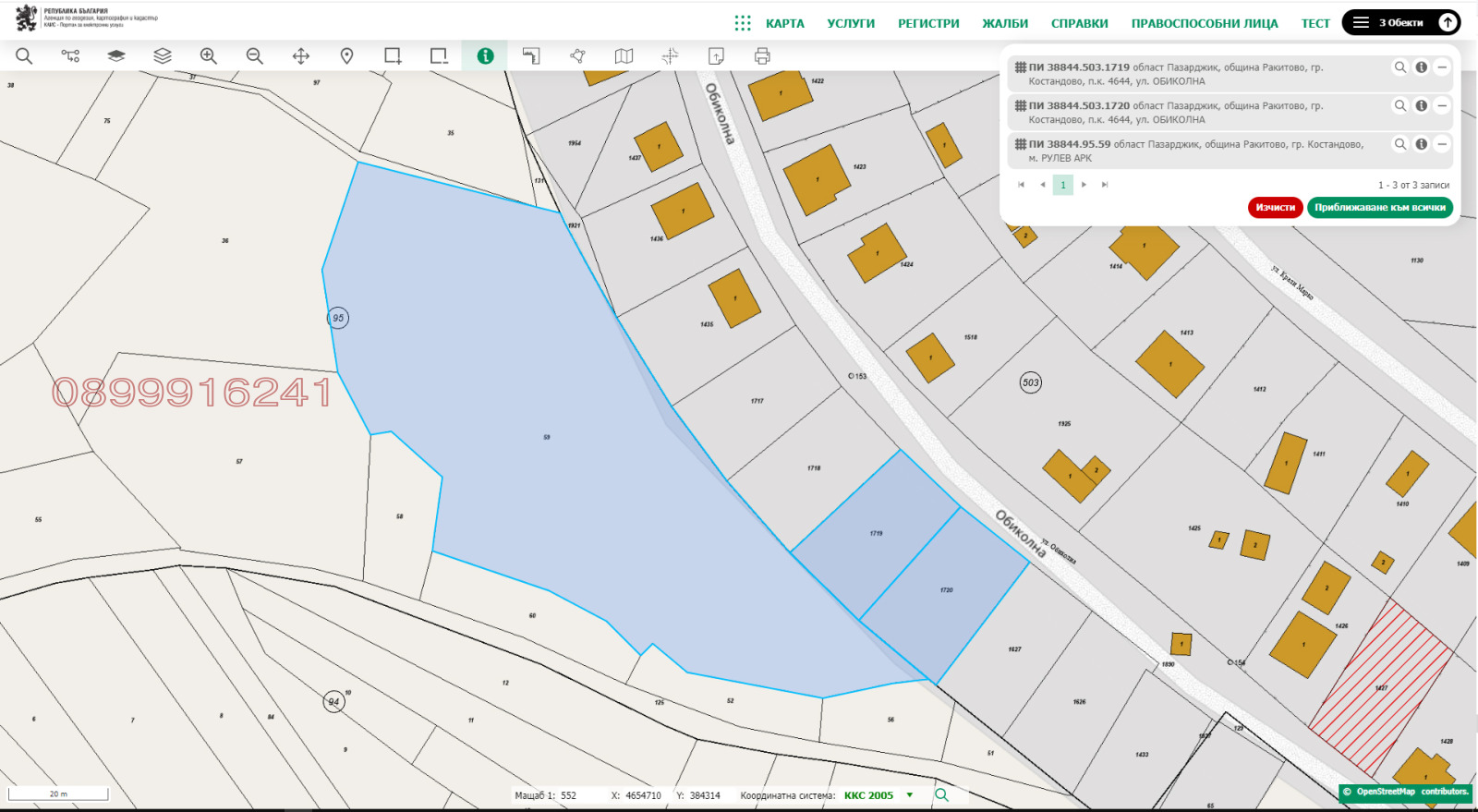The width and height of the screenshot is (1478, 812).
Task: Select the zoom out tool
Action: point(255,56)
